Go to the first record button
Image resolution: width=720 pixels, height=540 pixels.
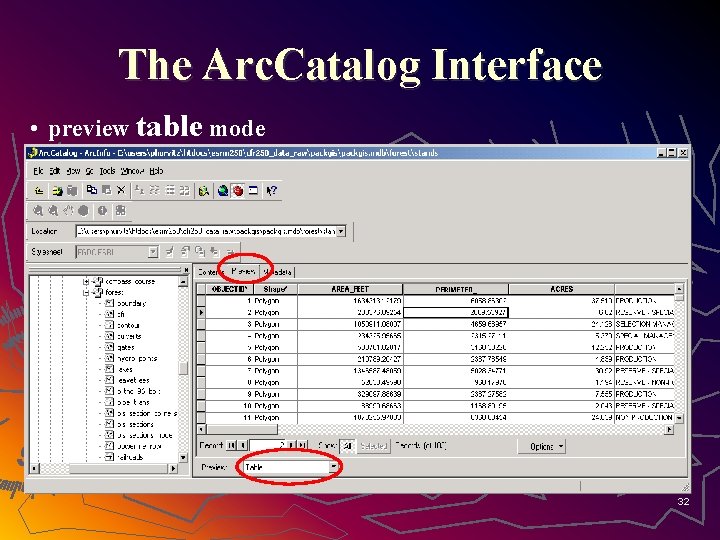click(231, 445)
